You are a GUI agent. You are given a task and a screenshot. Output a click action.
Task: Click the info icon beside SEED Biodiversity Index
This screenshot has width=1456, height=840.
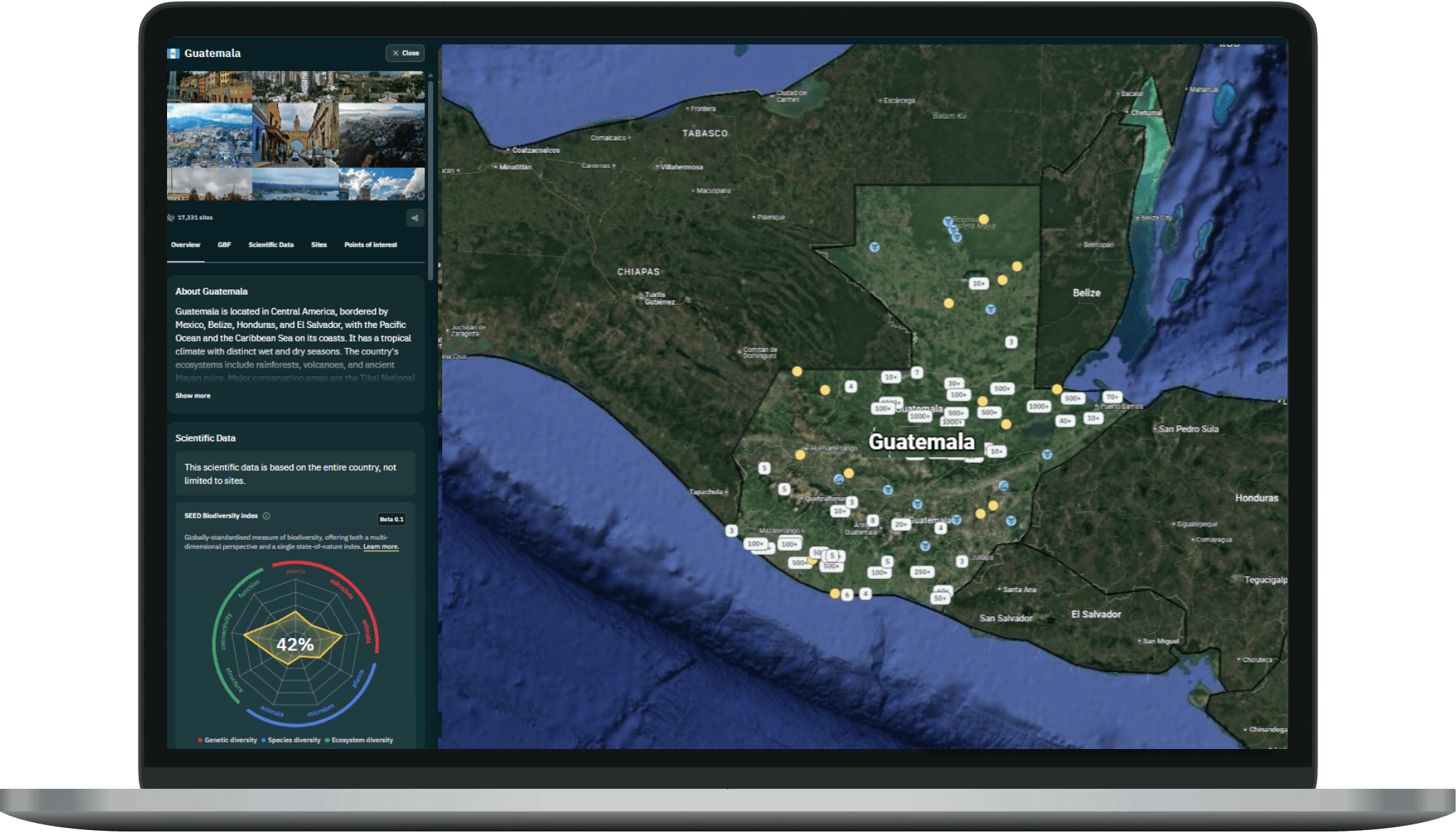click(267, 516)
